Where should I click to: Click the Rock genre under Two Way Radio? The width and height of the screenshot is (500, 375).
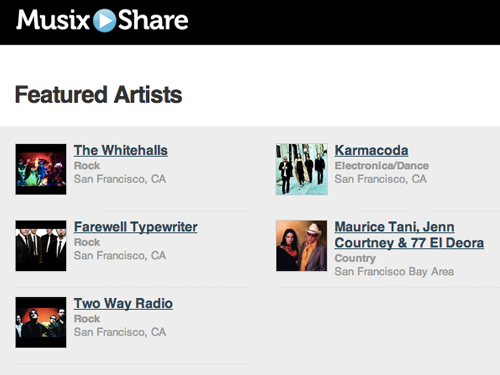pyautogui.click(x=87, y=319)
